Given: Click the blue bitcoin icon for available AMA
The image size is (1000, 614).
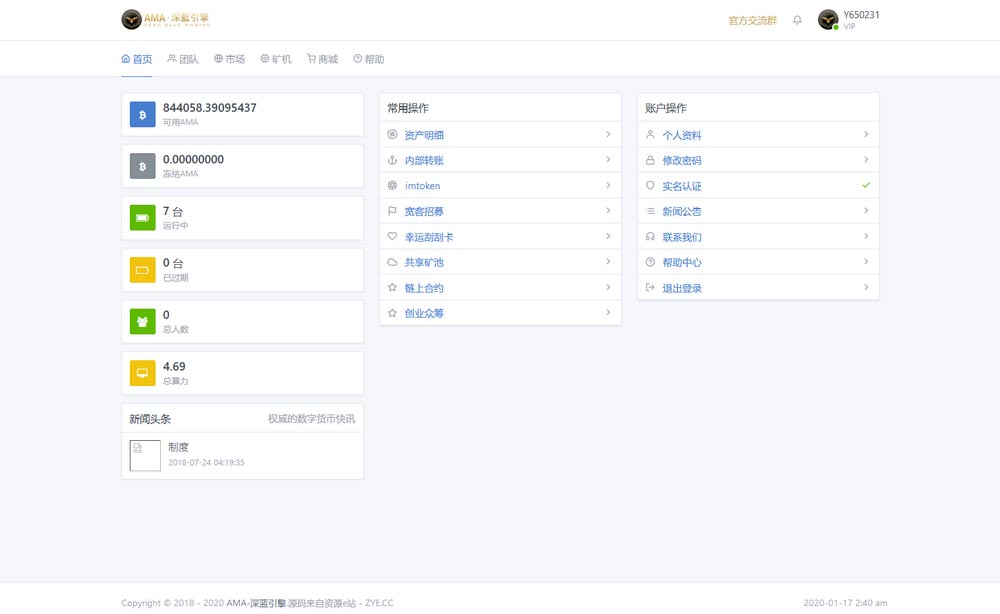Looking at the screenshot, I should (x=142, y=114).
